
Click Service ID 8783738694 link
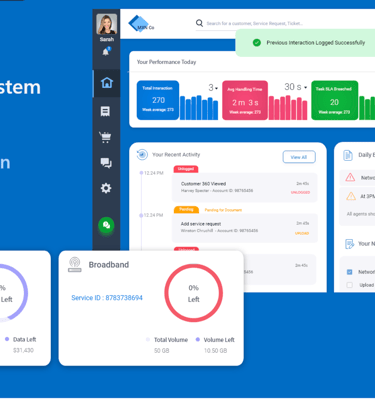(107, 298)
